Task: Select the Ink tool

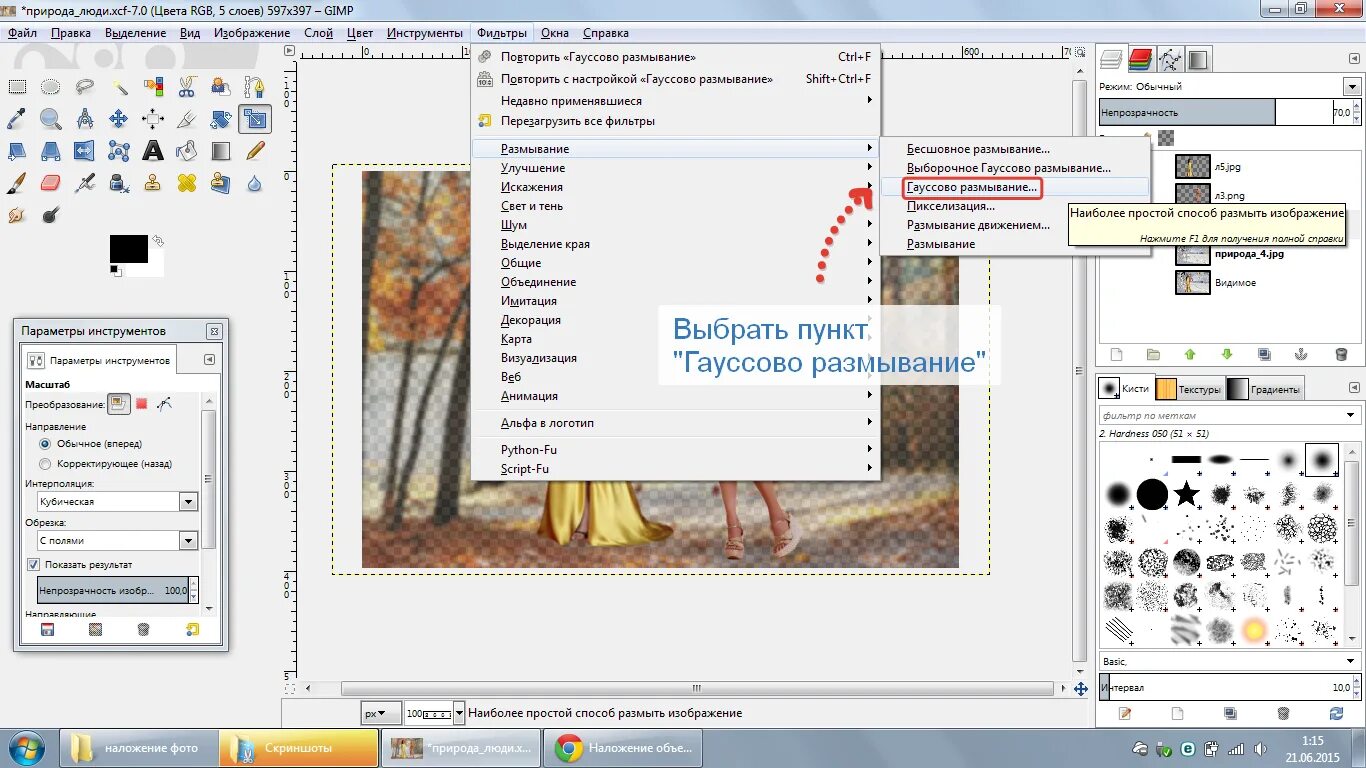Action: coord(119,183)
